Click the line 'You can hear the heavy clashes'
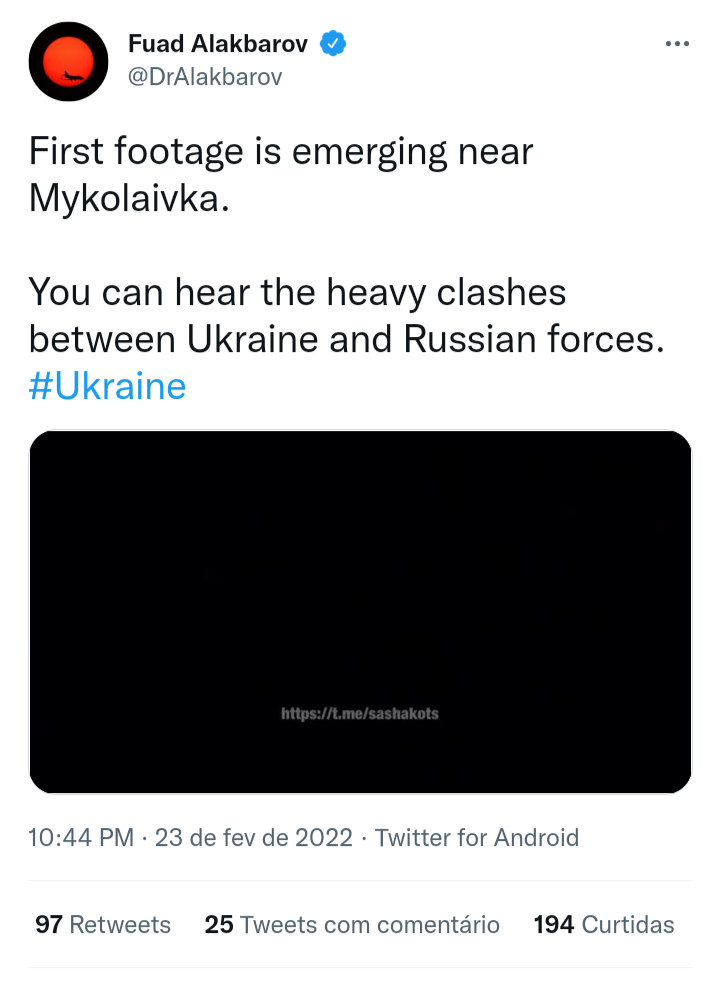 [297, 292]
